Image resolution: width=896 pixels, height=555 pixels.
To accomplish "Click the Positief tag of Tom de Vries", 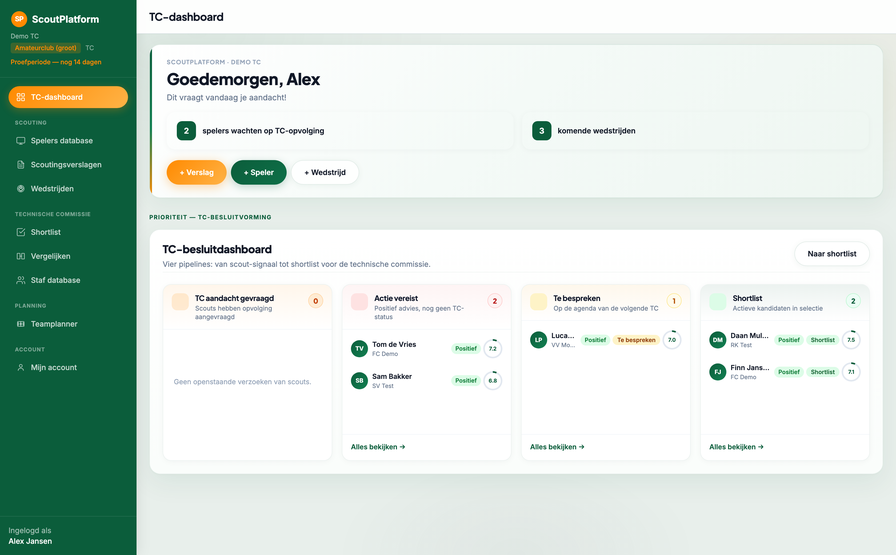I will 466,349.
